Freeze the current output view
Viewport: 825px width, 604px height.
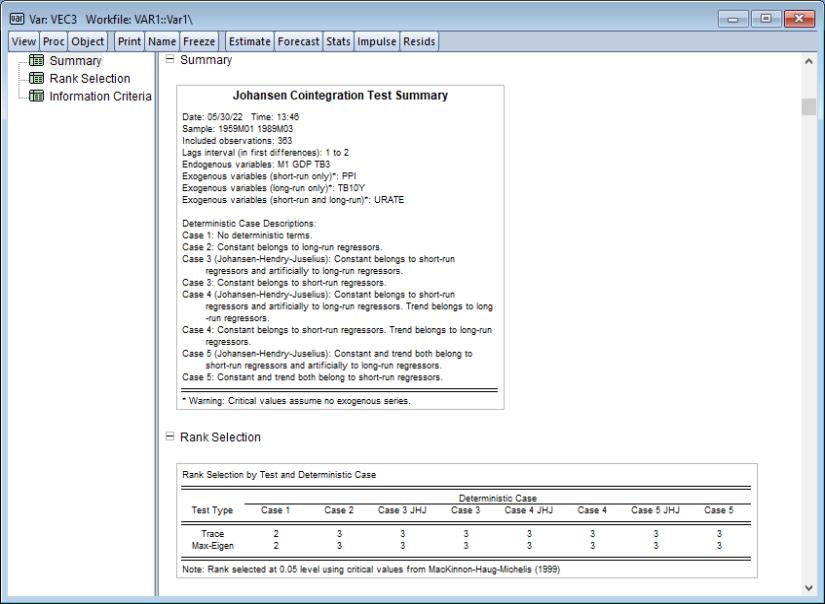[x=200, y=41]
